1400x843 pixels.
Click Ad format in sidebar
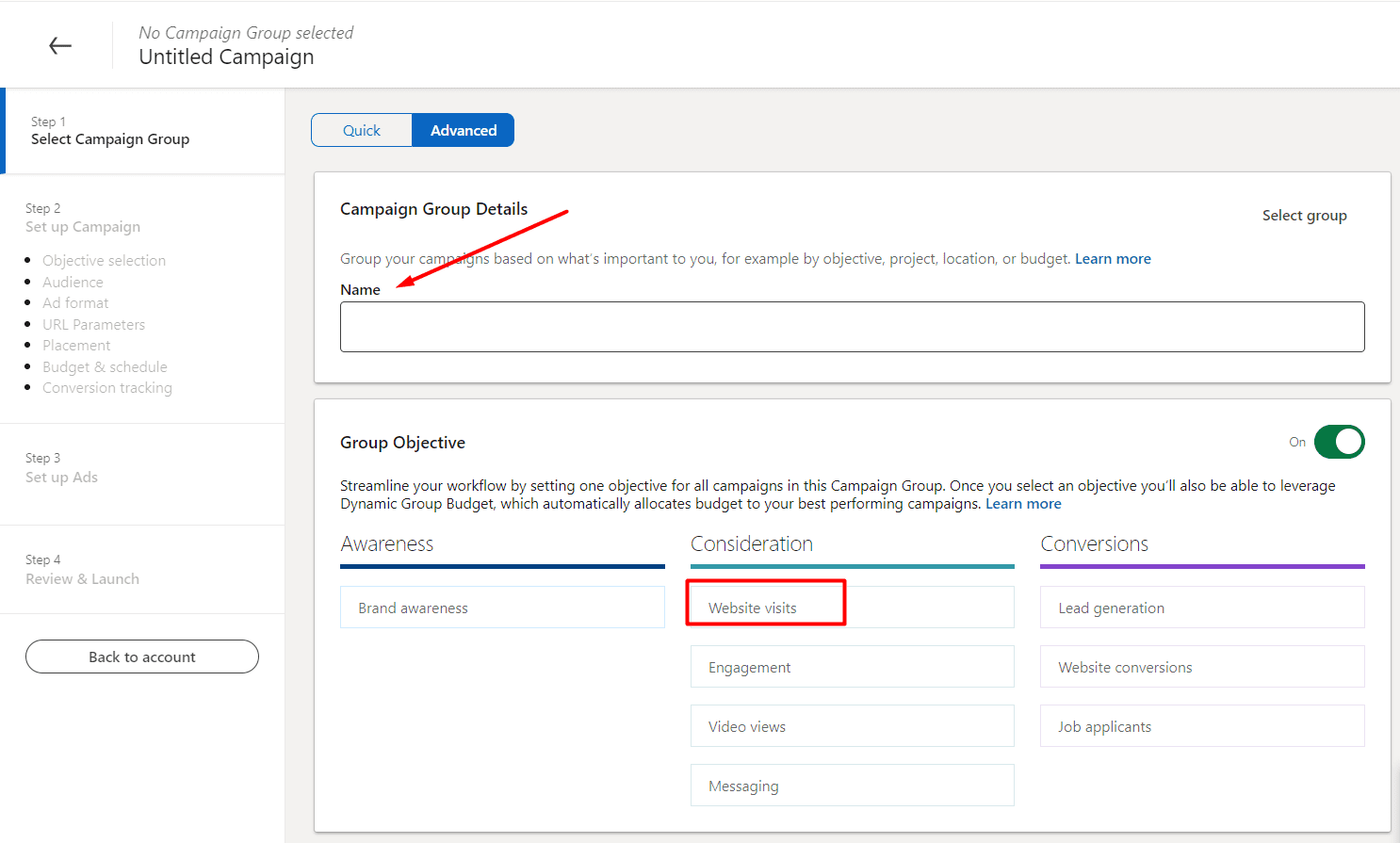[75, 303]
